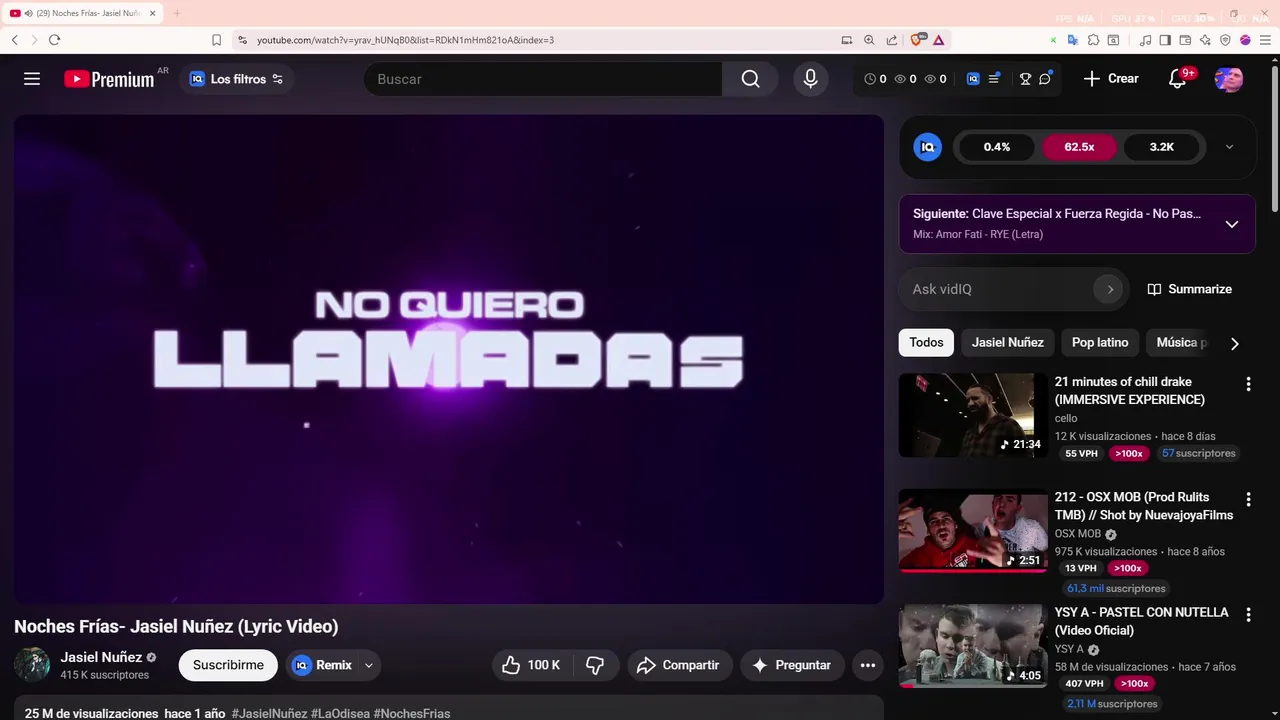Image resolution: width=1280 pixels, height=720 pixels.
Task: Select the Todos filter chip
Action: tap(926, 342)
